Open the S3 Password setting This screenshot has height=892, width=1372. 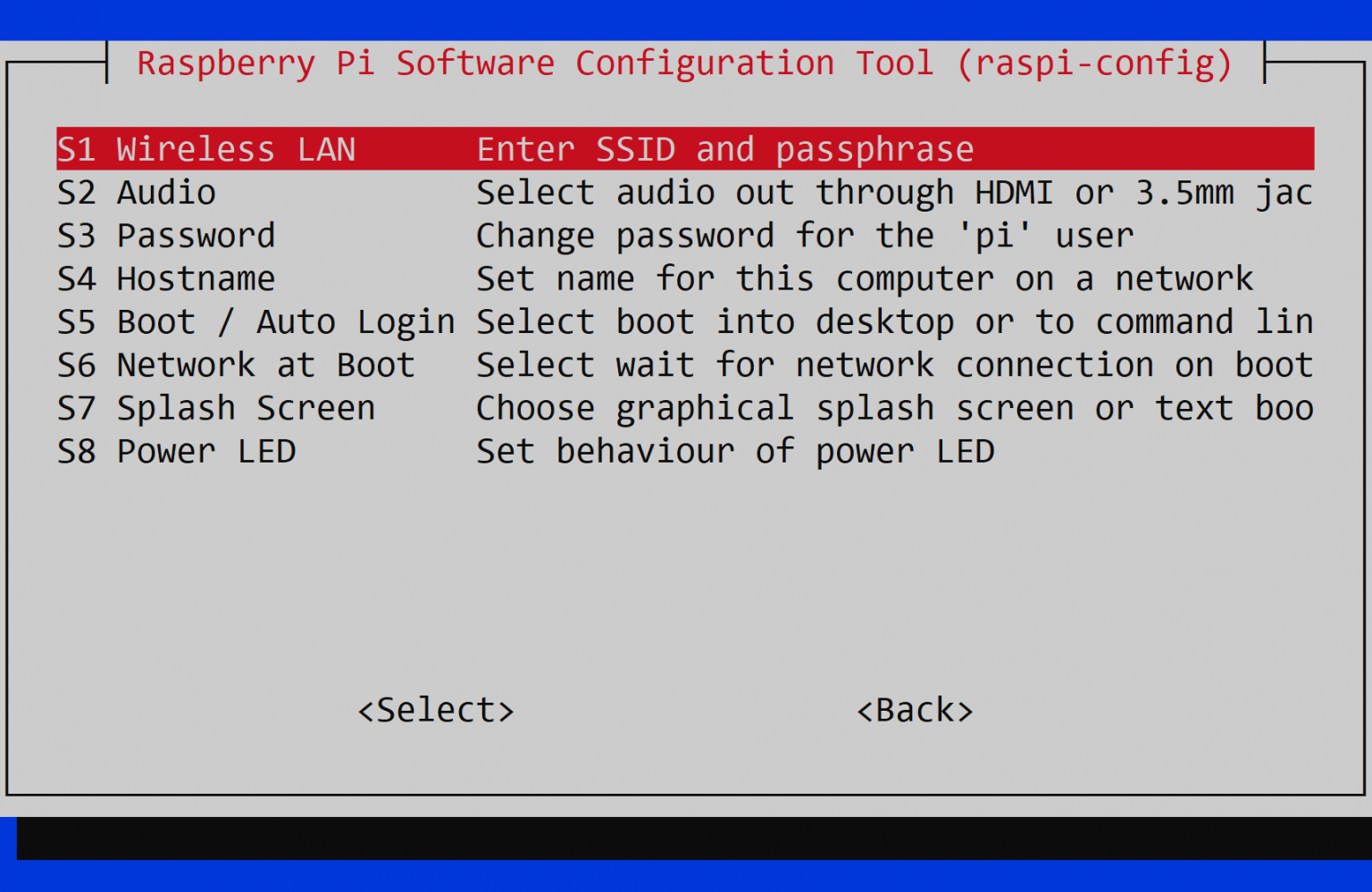[x=166, y=236]
